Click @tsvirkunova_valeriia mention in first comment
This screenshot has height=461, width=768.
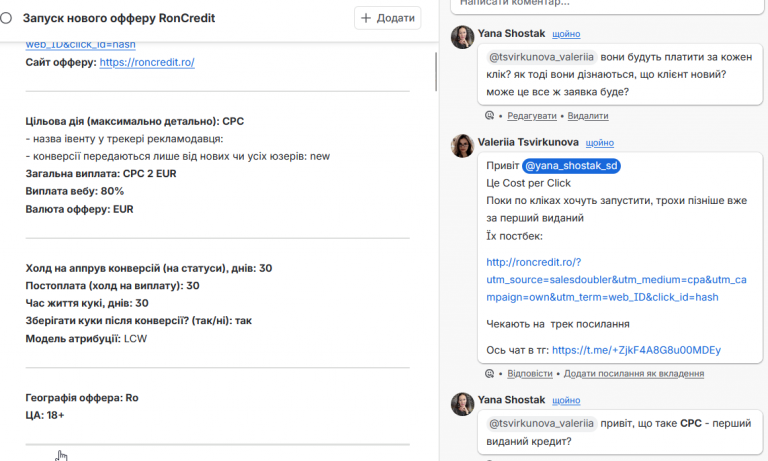(x=541, y=57)
